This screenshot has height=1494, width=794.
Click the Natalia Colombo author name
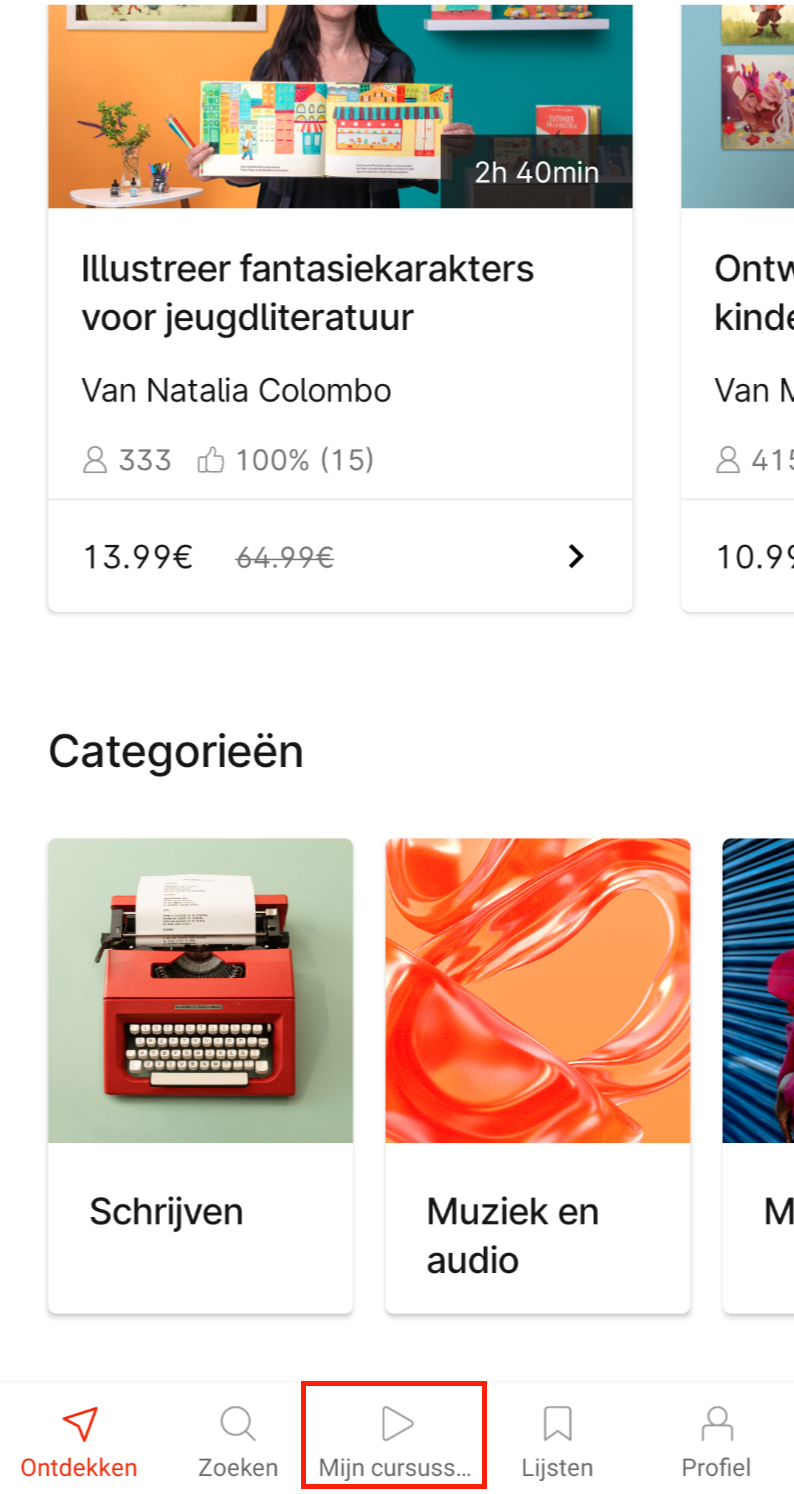pos(236,390)
